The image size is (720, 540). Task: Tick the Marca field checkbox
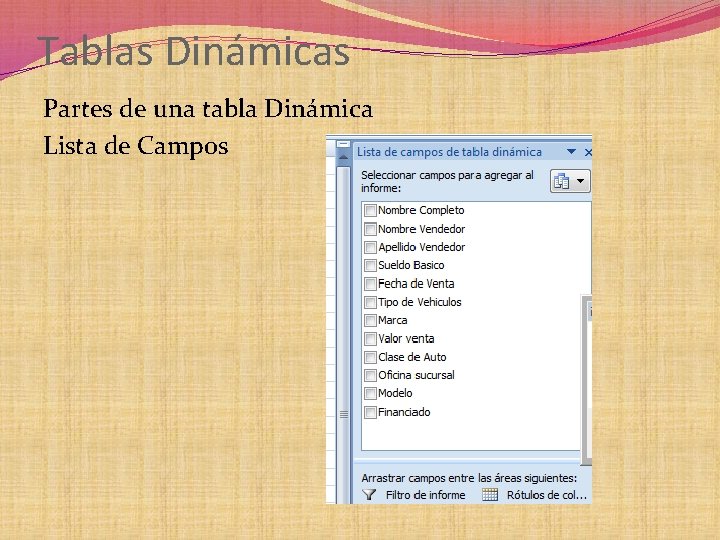pyautogui.click(x=370, y=320)
